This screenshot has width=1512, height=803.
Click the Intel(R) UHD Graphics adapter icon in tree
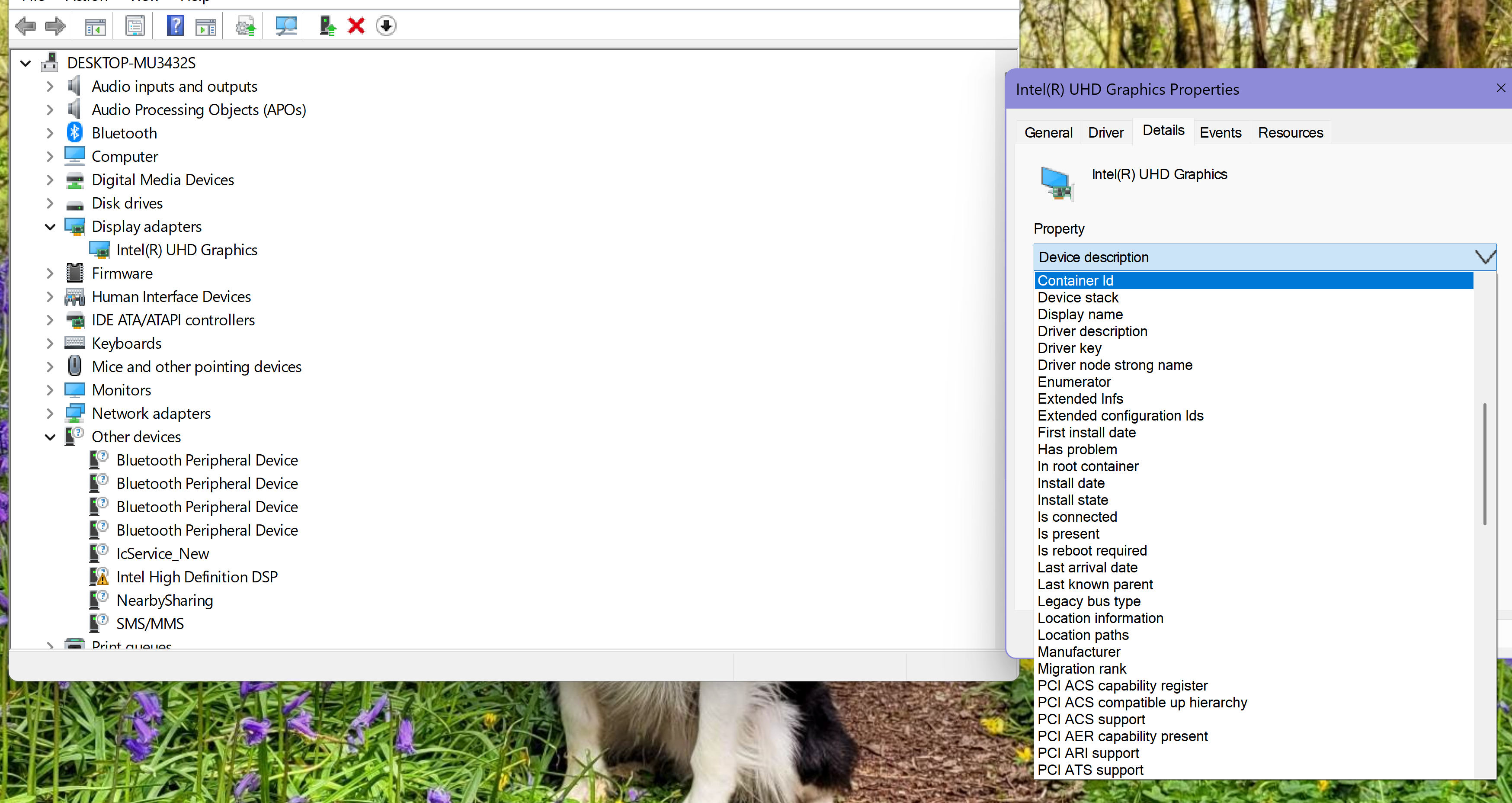pyautogui.click(x=99, y=250)
